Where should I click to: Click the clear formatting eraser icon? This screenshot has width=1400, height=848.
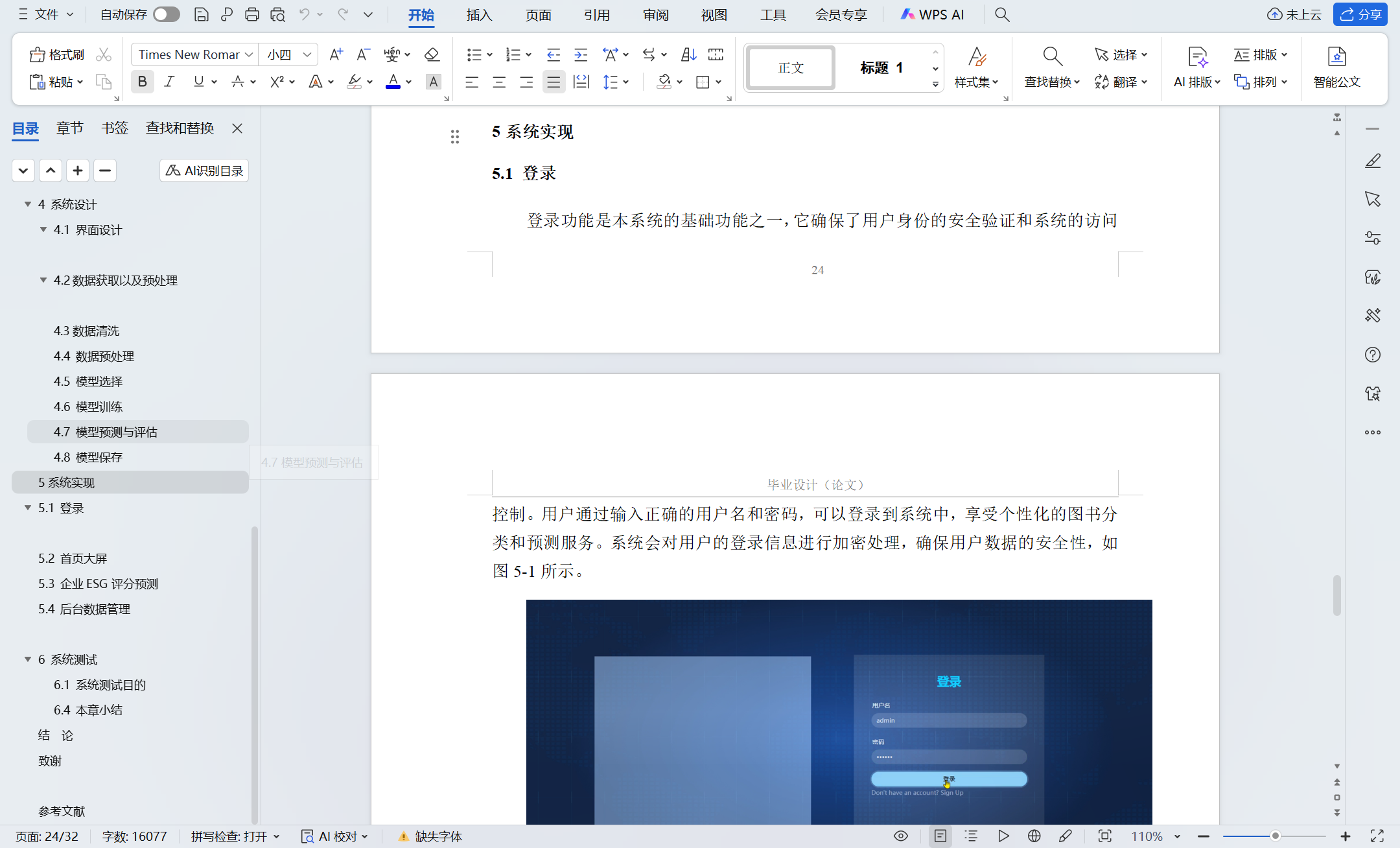432,54
